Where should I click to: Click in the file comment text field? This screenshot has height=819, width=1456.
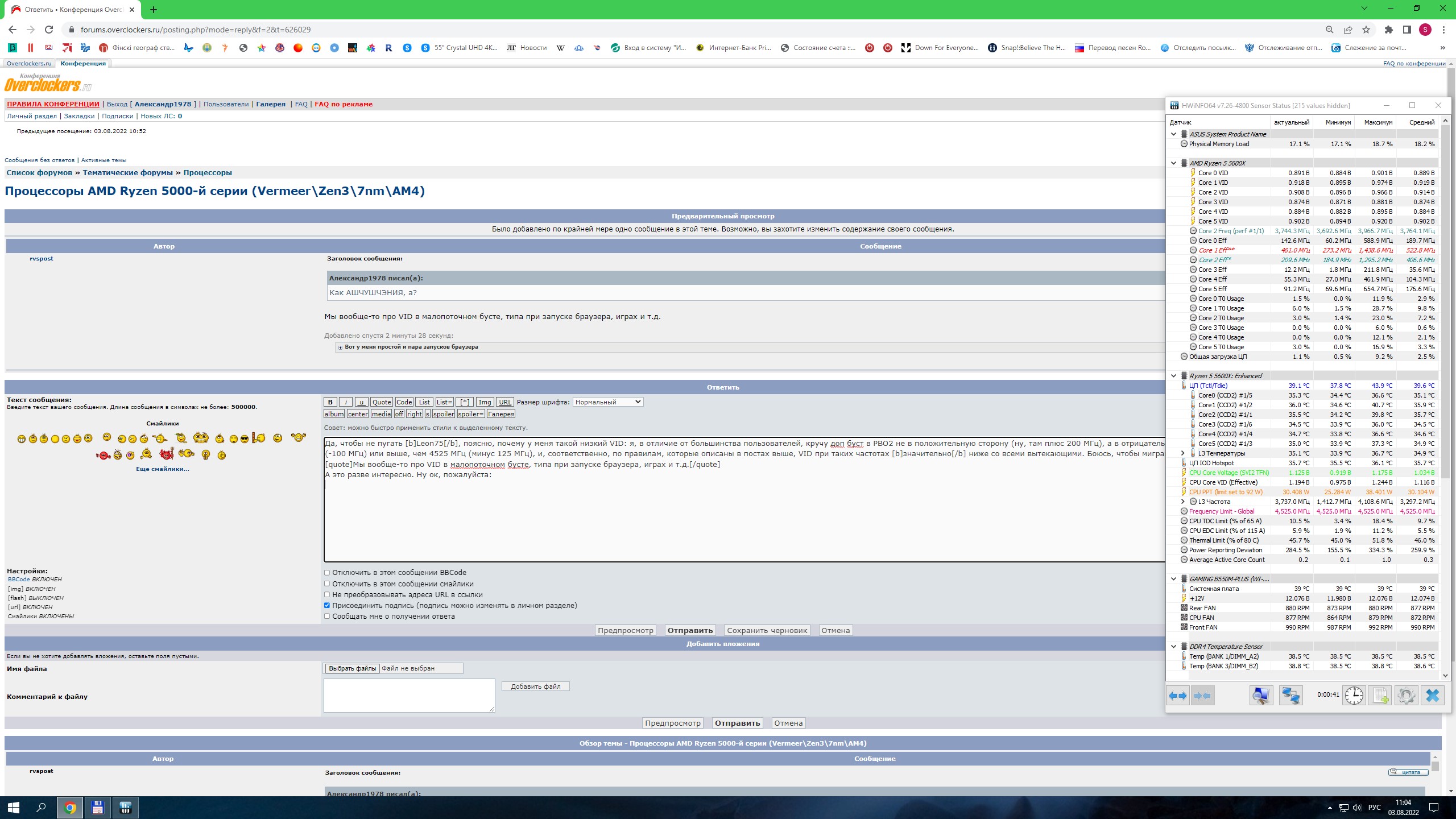[x=409, y=695]
